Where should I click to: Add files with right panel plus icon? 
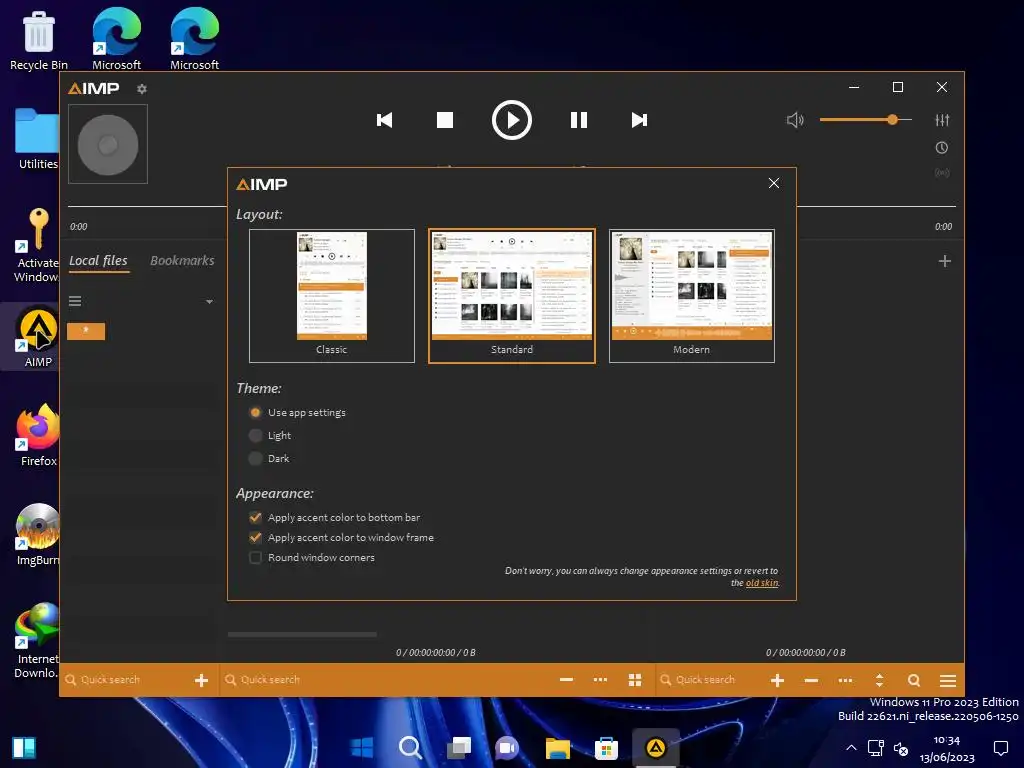[777, 680]
